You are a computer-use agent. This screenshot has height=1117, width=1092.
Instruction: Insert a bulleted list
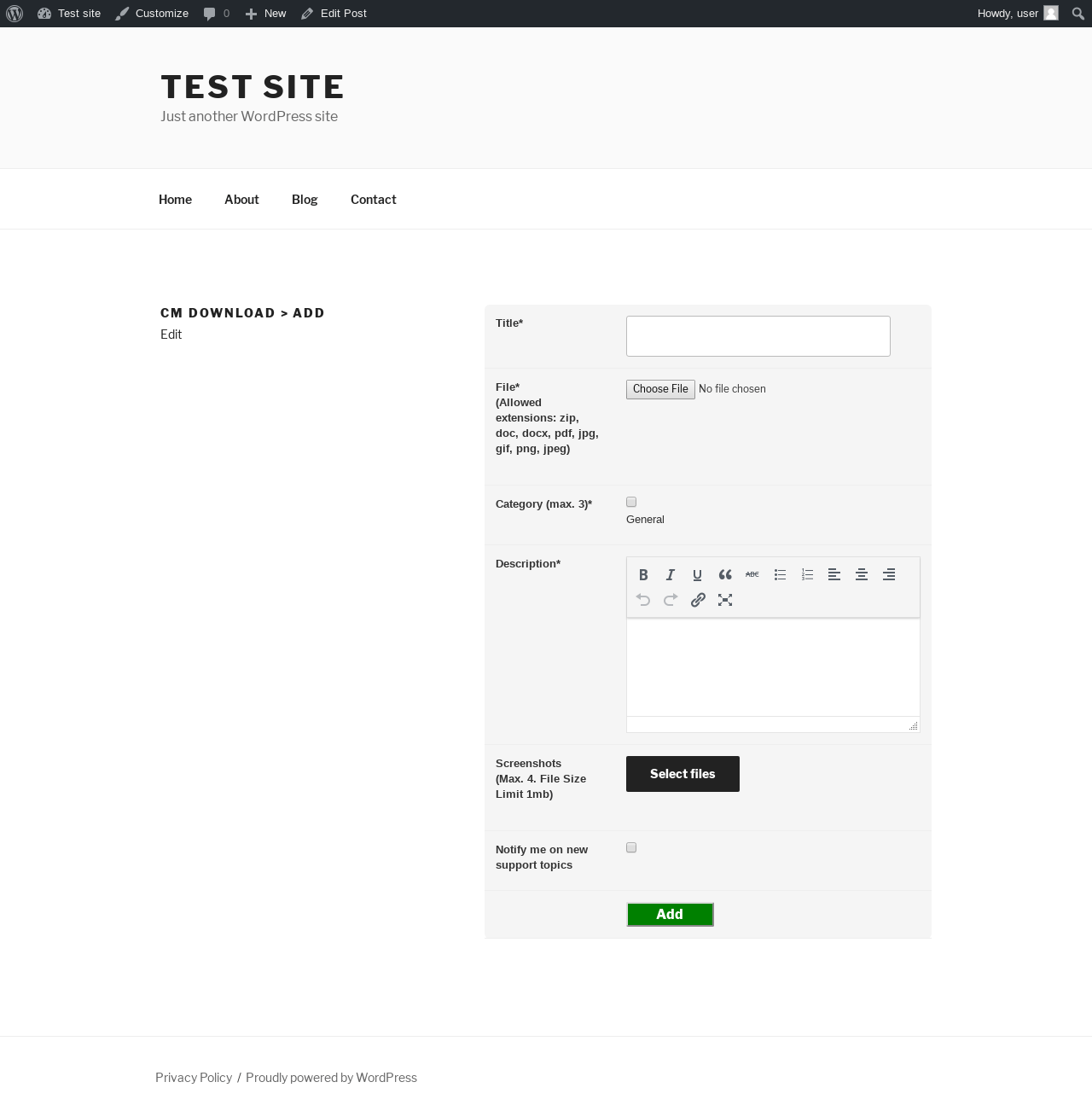(780, 574)
